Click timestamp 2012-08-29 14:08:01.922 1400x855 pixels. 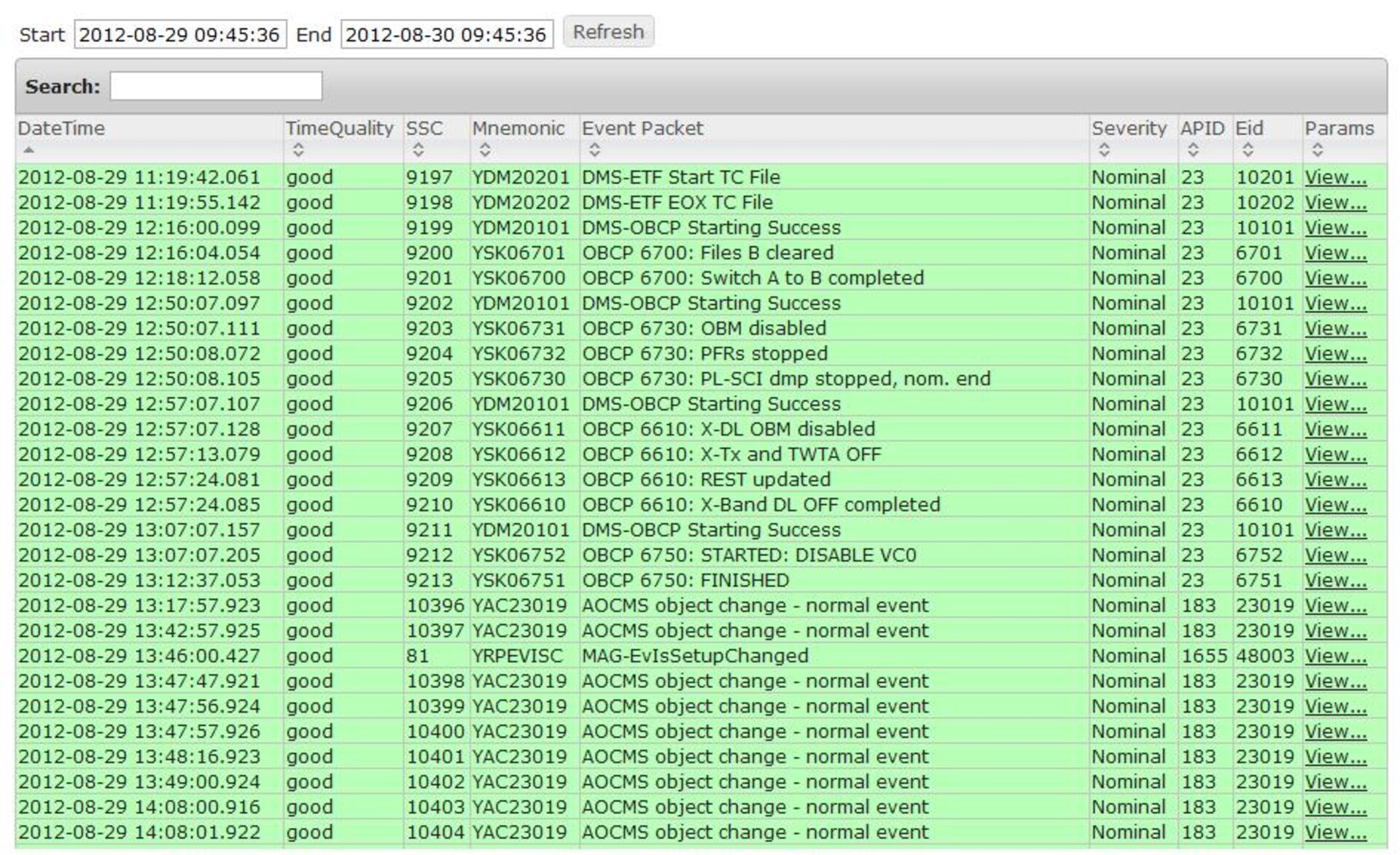[x=139, y=832]
